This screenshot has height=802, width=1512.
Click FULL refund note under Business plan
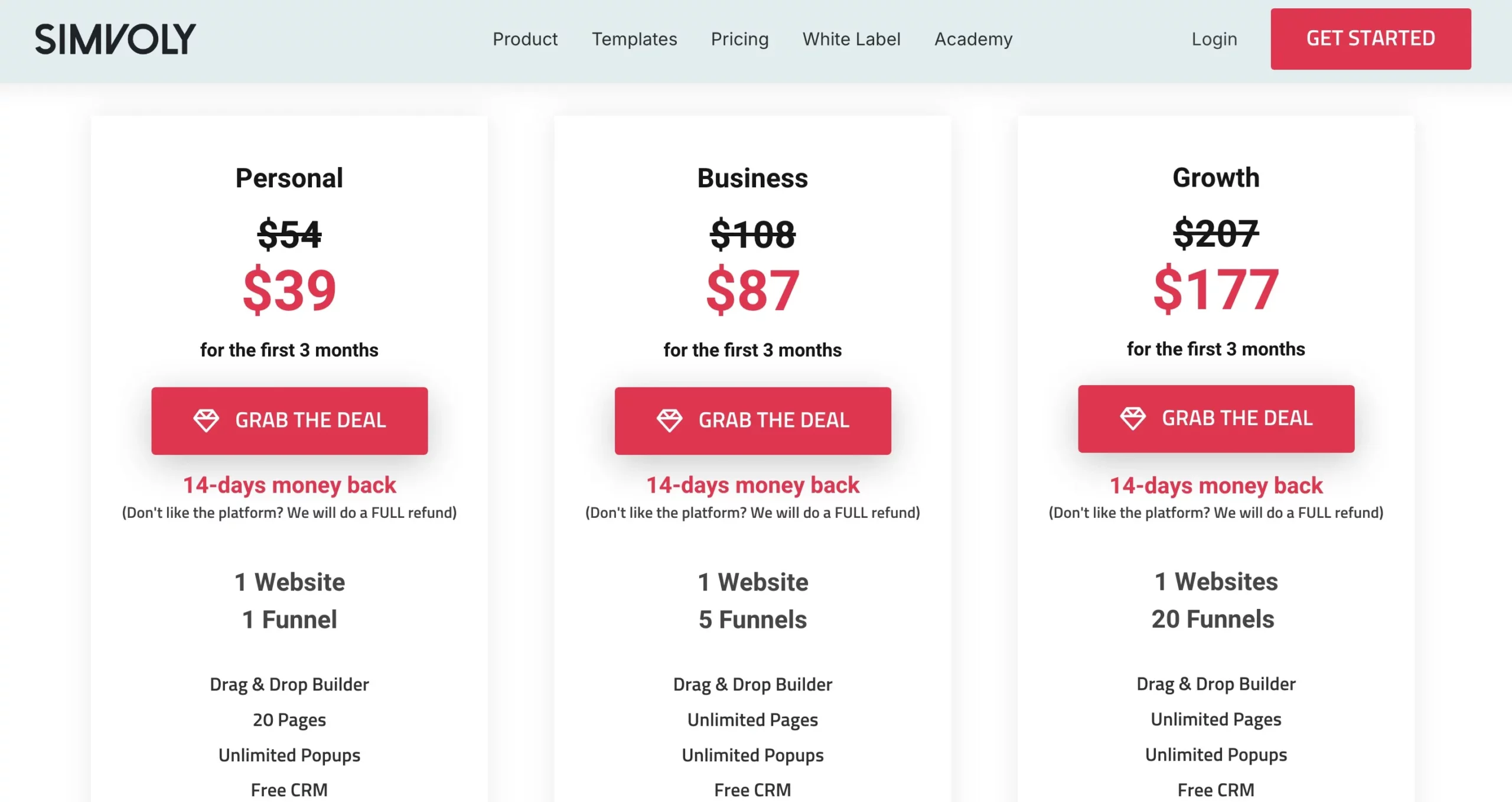click(752, 513)
